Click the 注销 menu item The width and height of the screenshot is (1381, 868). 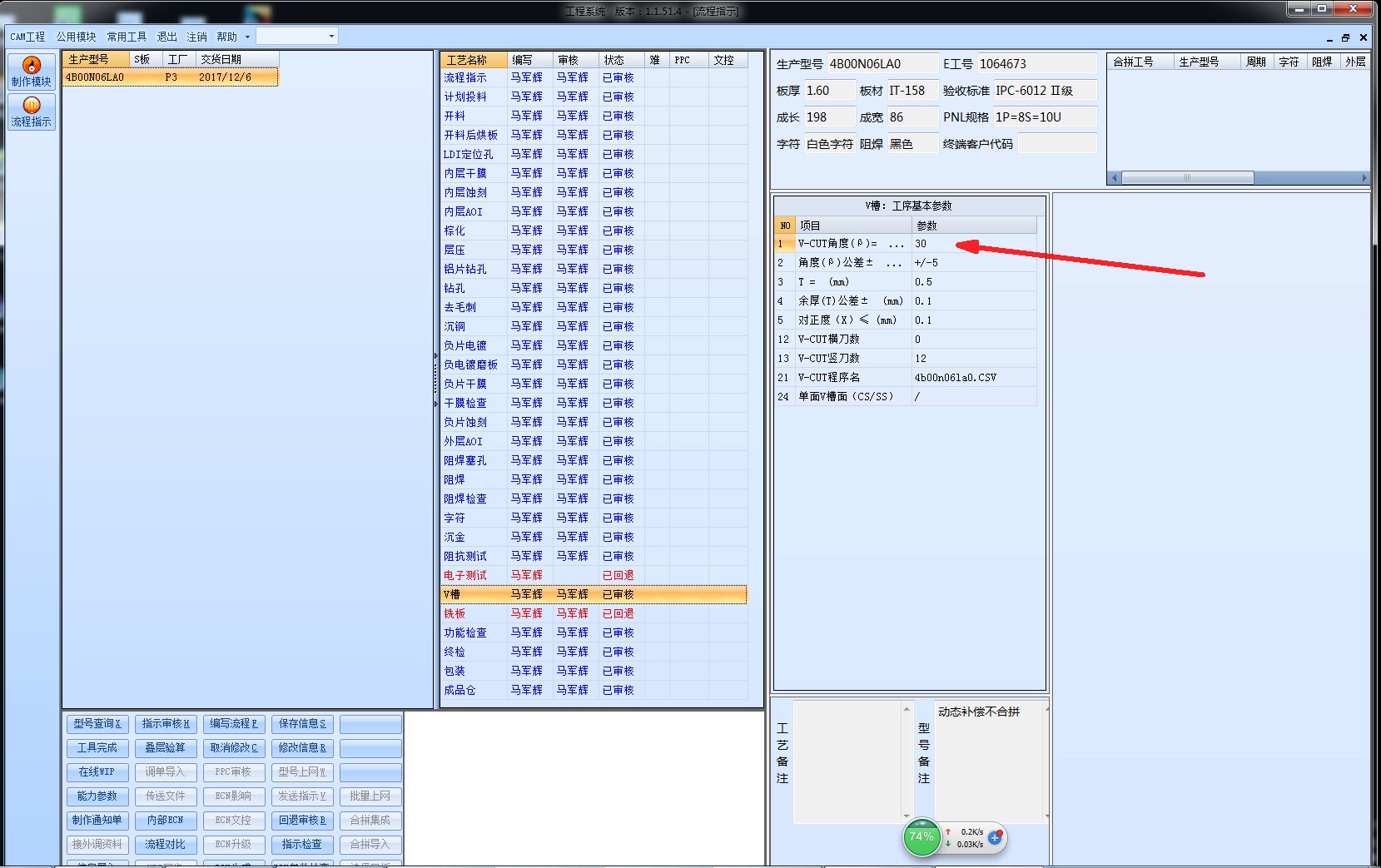pyautogui.click(x=197, y=37)
